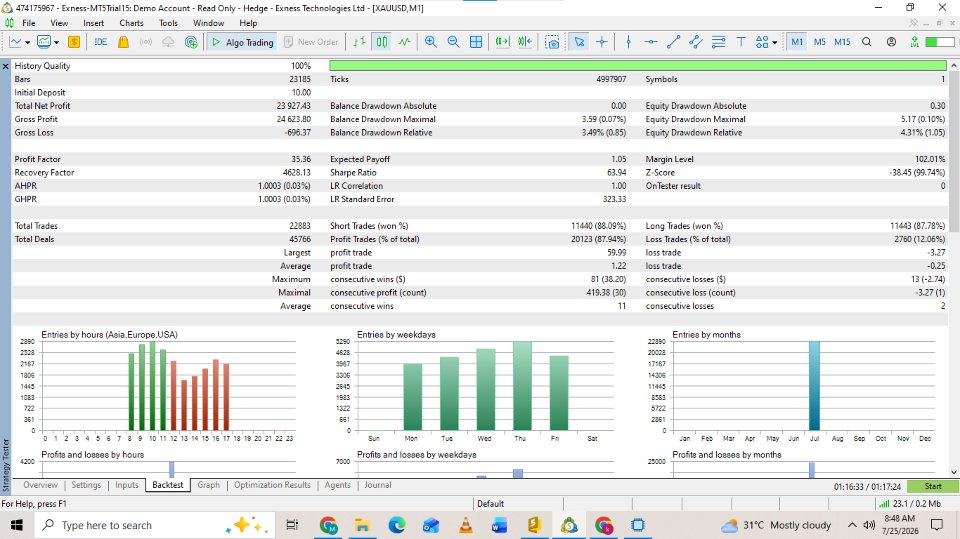Expand the profiles dropdown arrow
960x539 pixels.
56,42
